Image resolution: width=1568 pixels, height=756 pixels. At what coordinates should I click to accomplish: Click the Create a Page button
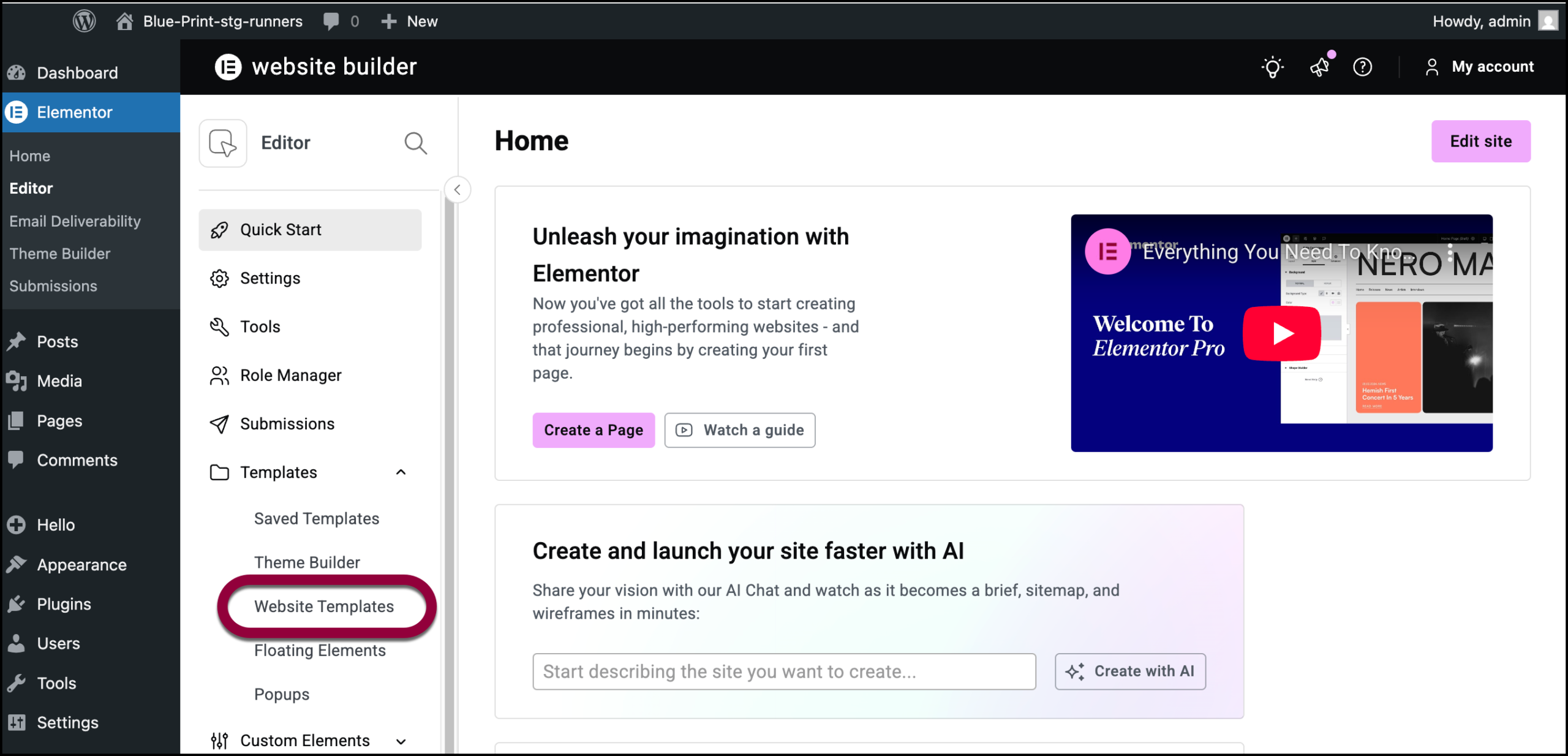pos(593,429)
